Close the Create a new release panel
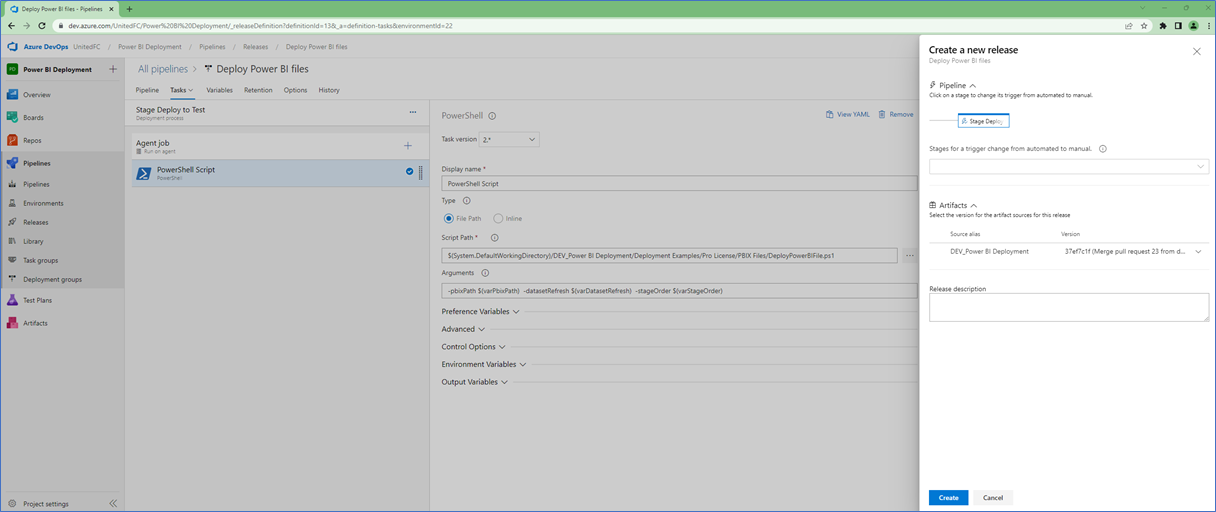The height and width of the screenshot is (512, 1216). click(x=1197, y=51)
